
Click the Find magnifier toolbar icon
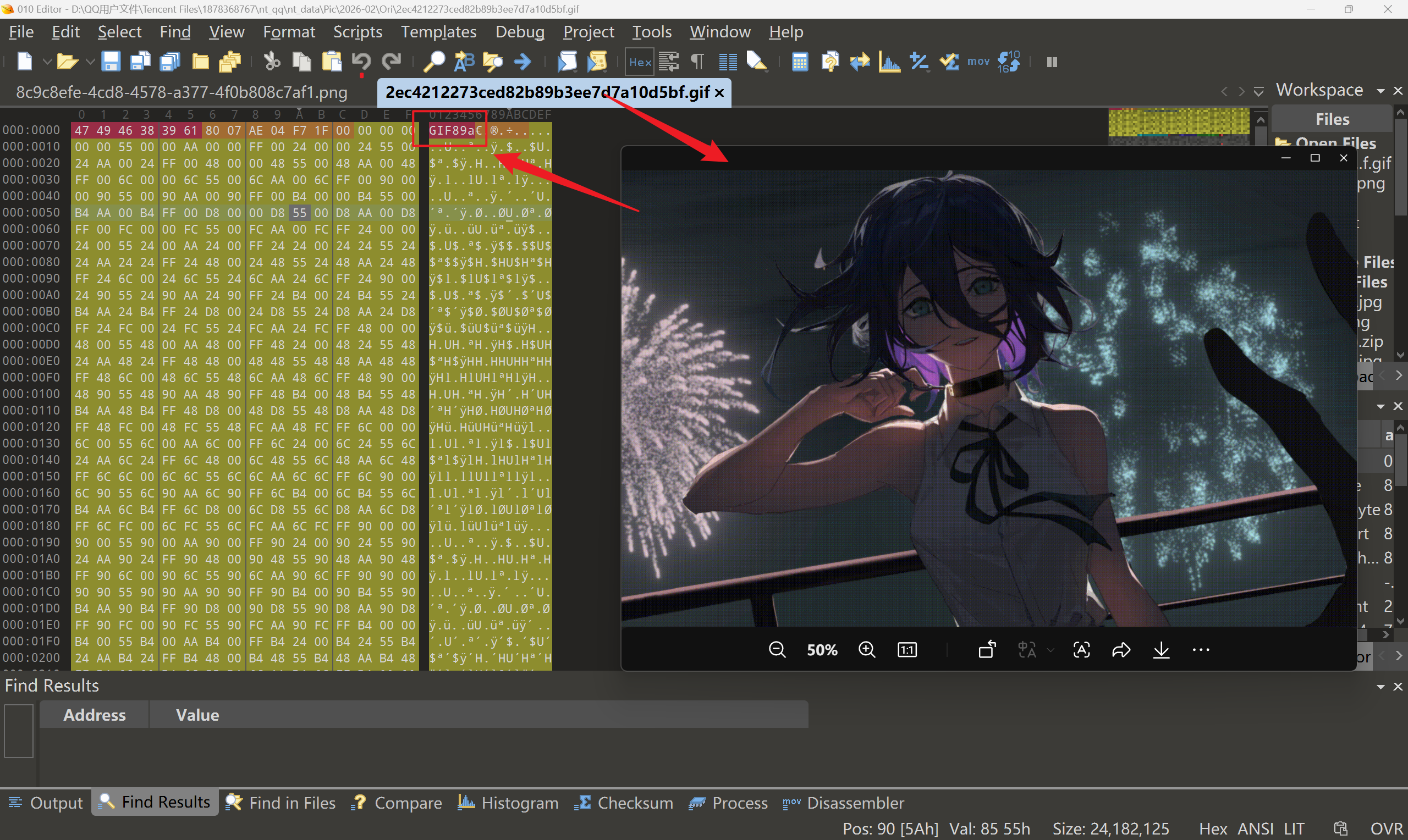pos(435,62)
